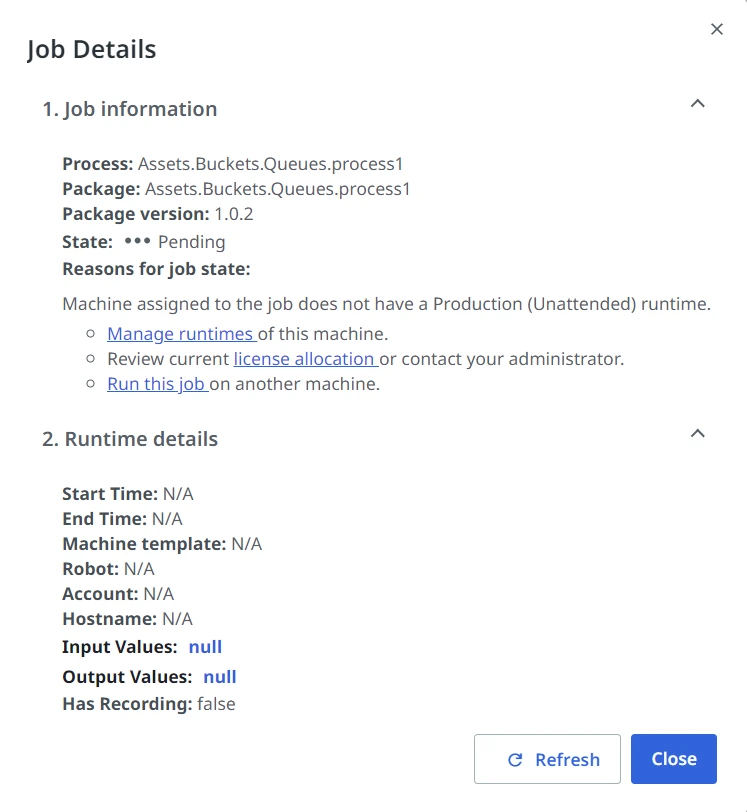Image resolution: width=747 pixels, height=812 pixels.
Task: Open the Input Values null value
Action: click(205, 647)
